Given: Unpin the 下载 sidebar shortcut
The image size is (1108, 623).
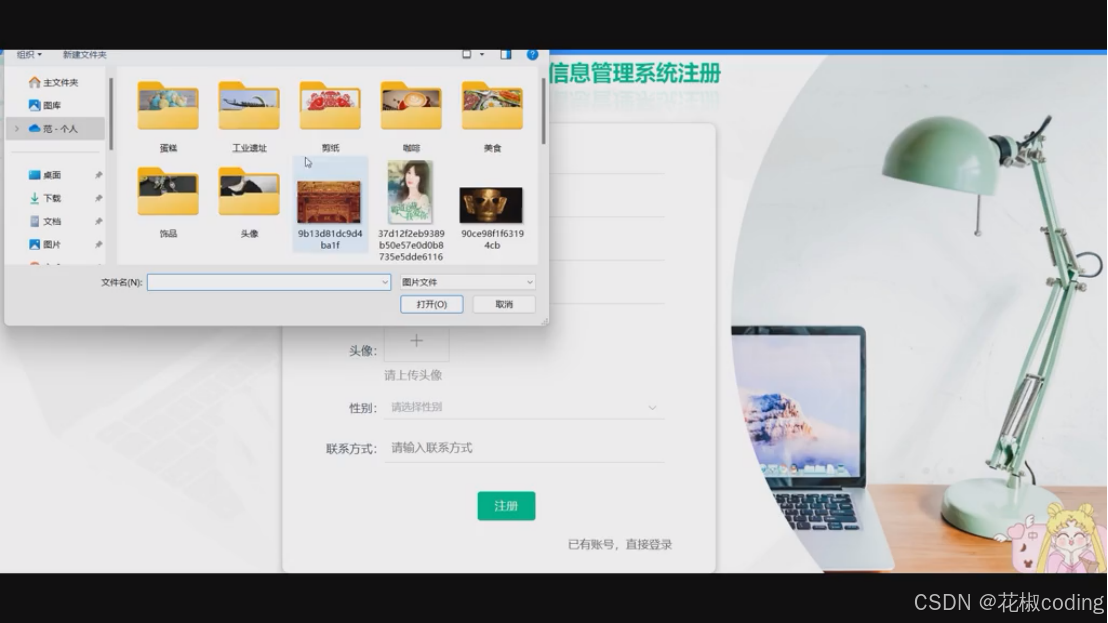Looking at the screenshot, I should (100, 197).
